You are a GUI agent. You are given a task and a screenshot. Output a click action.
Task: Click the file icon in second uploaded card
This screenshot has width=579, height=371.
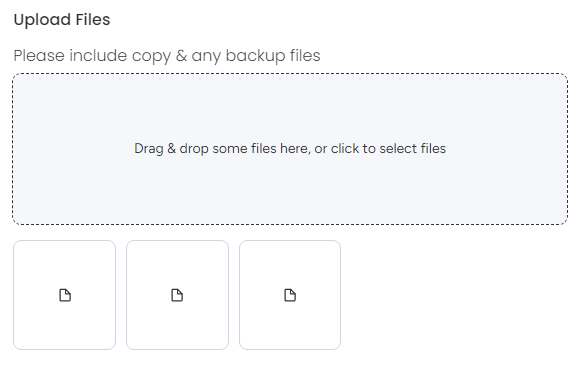[177, 295]
